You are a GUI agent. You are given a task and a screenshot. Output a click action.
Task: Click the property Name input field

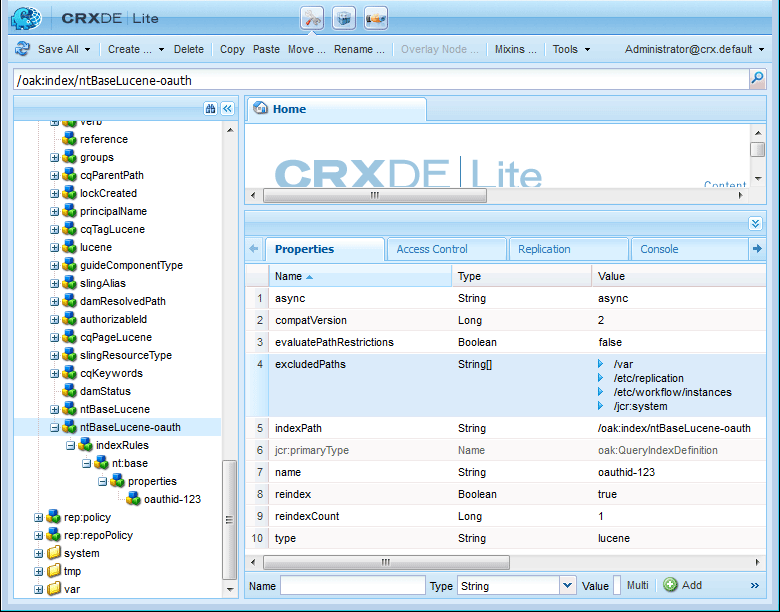pyautogui.click(x=353, y=586)
